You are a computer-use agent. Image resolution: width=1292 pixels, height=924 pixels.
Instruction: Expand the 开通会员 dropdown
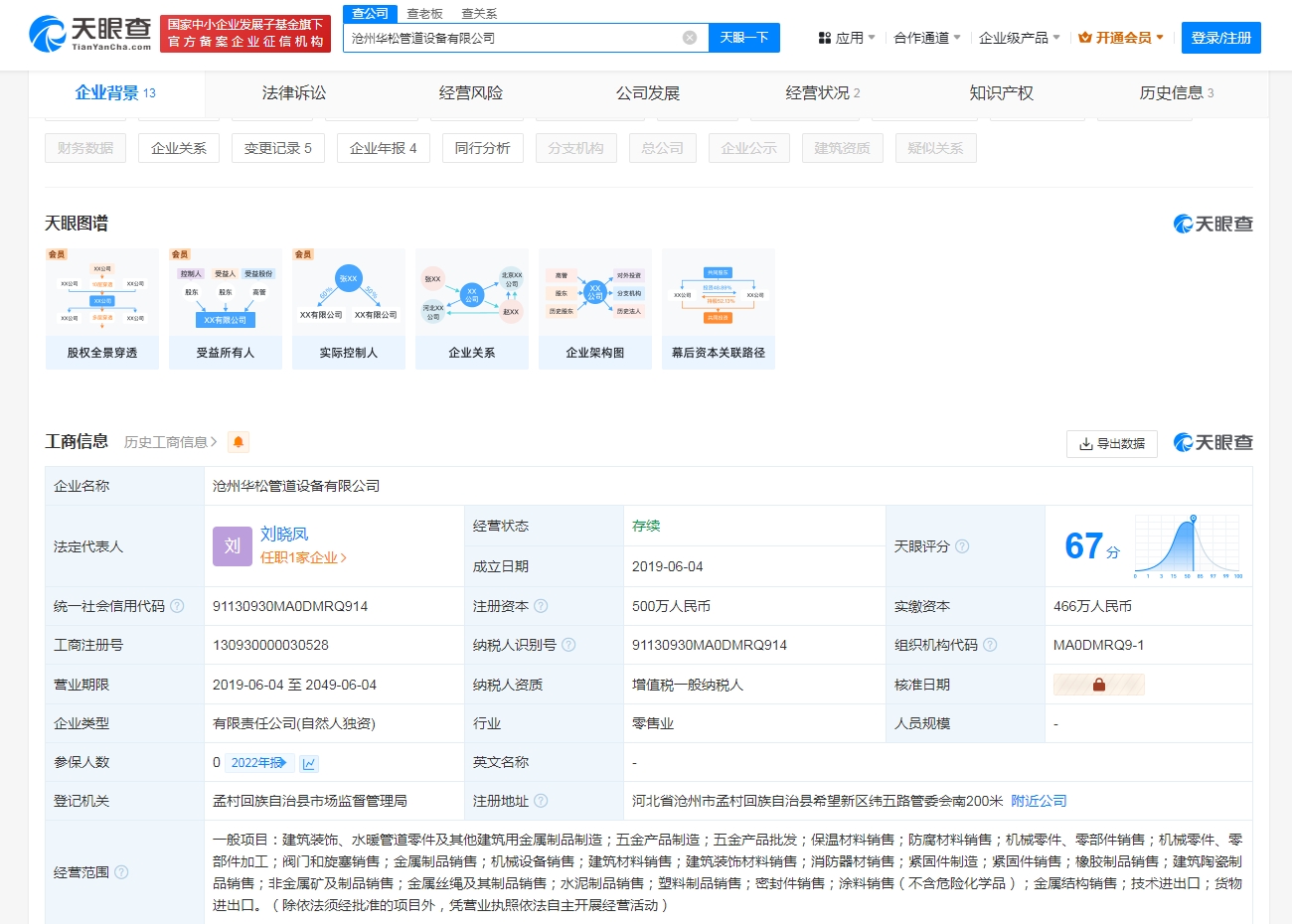click(x=1121, y=38)
